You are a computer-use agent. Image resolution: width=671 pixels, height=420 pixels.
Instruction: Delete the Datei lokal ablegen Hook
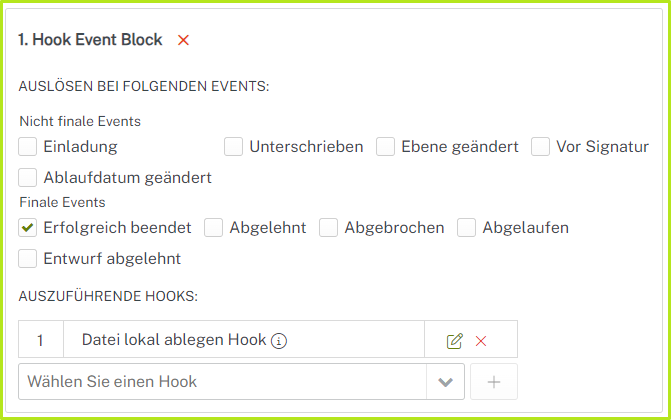click(481, 340)
